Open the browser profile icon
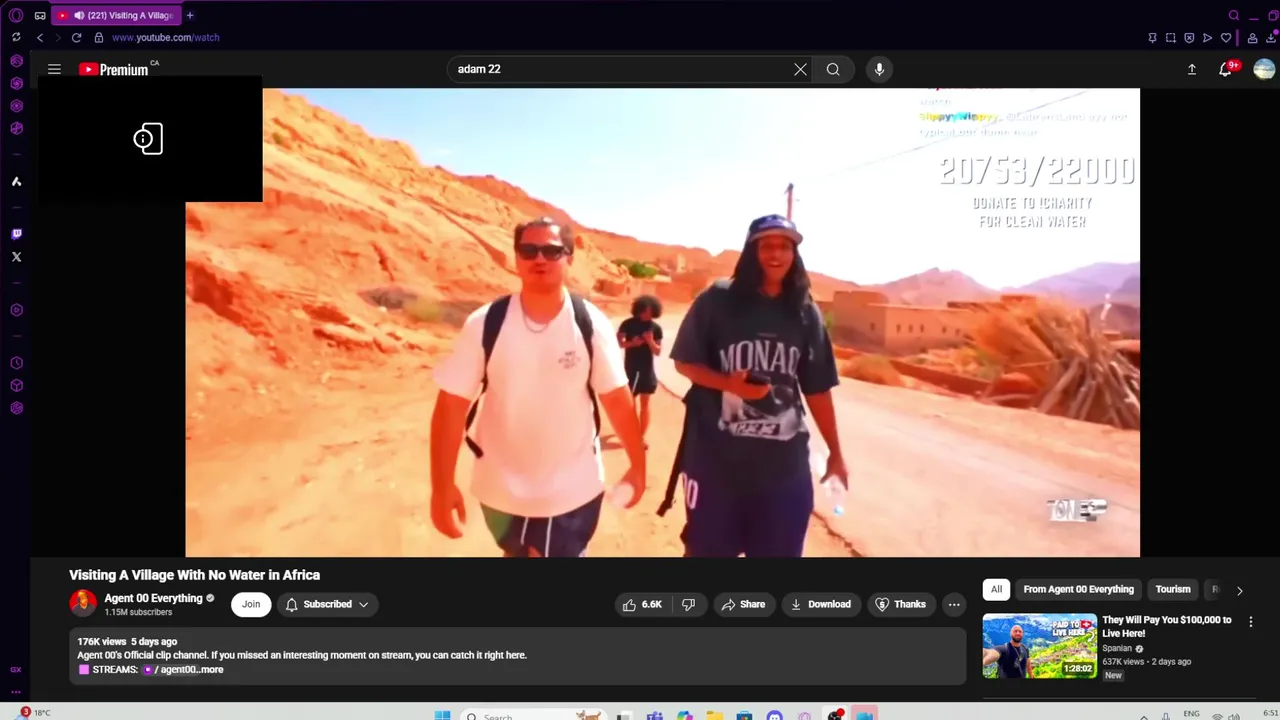 pyautogui.click(x=1252, y=38)
